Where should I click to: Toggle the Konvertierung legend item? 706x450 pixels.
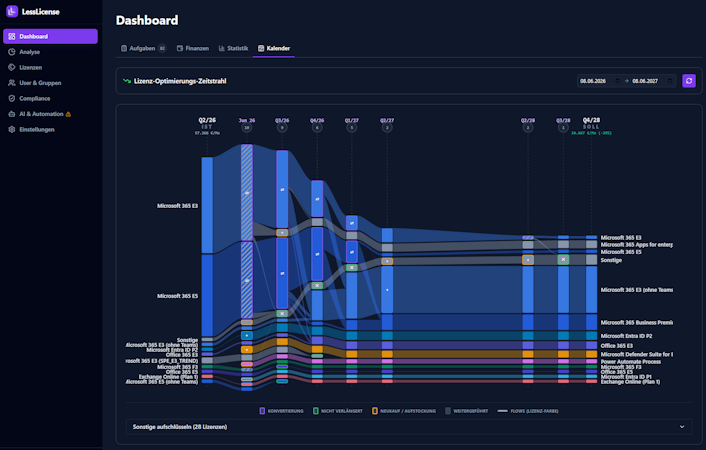click(x=281, y=411)
